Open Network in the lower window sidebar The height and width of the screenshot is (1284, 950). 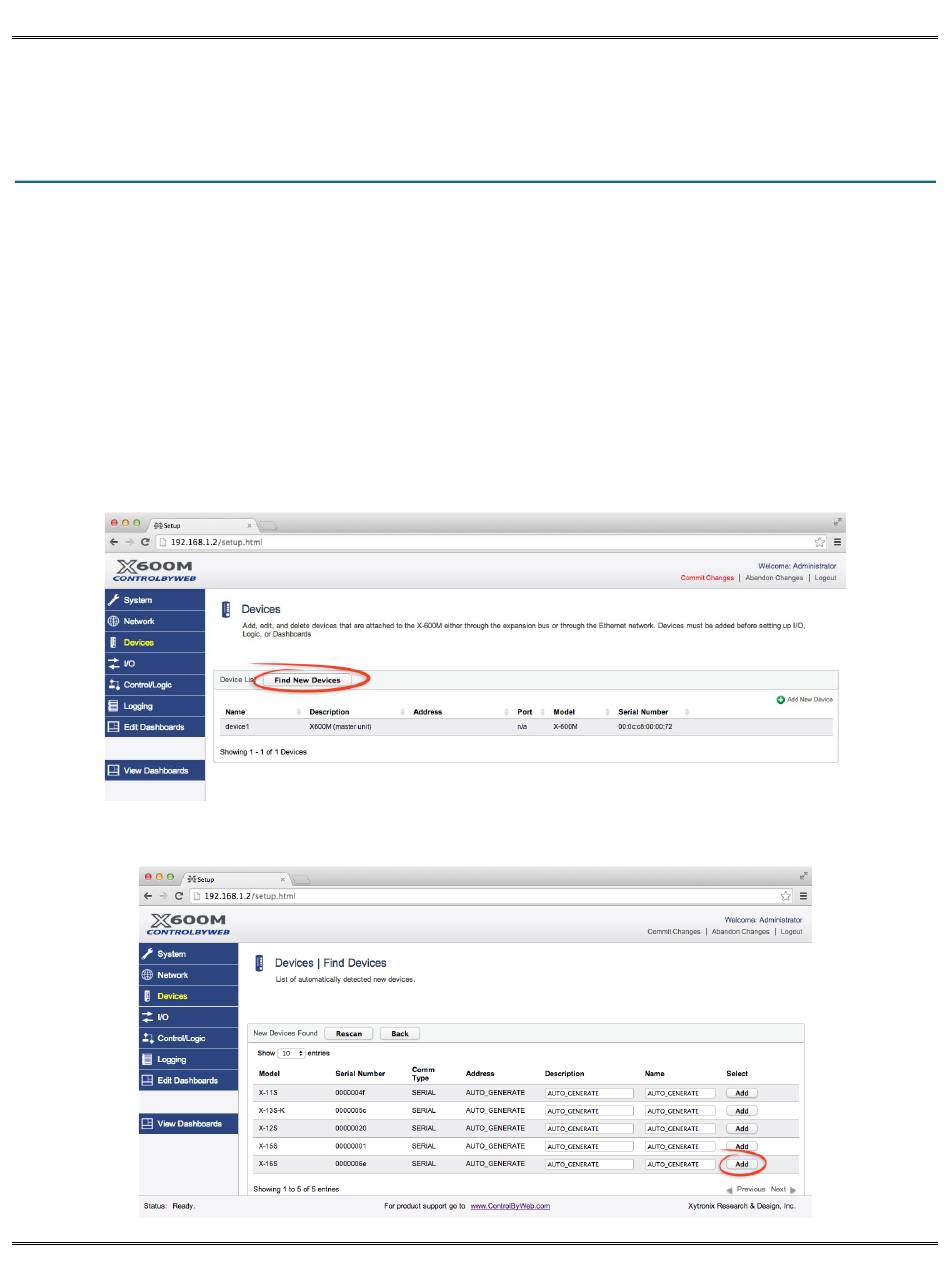point(189,975)
